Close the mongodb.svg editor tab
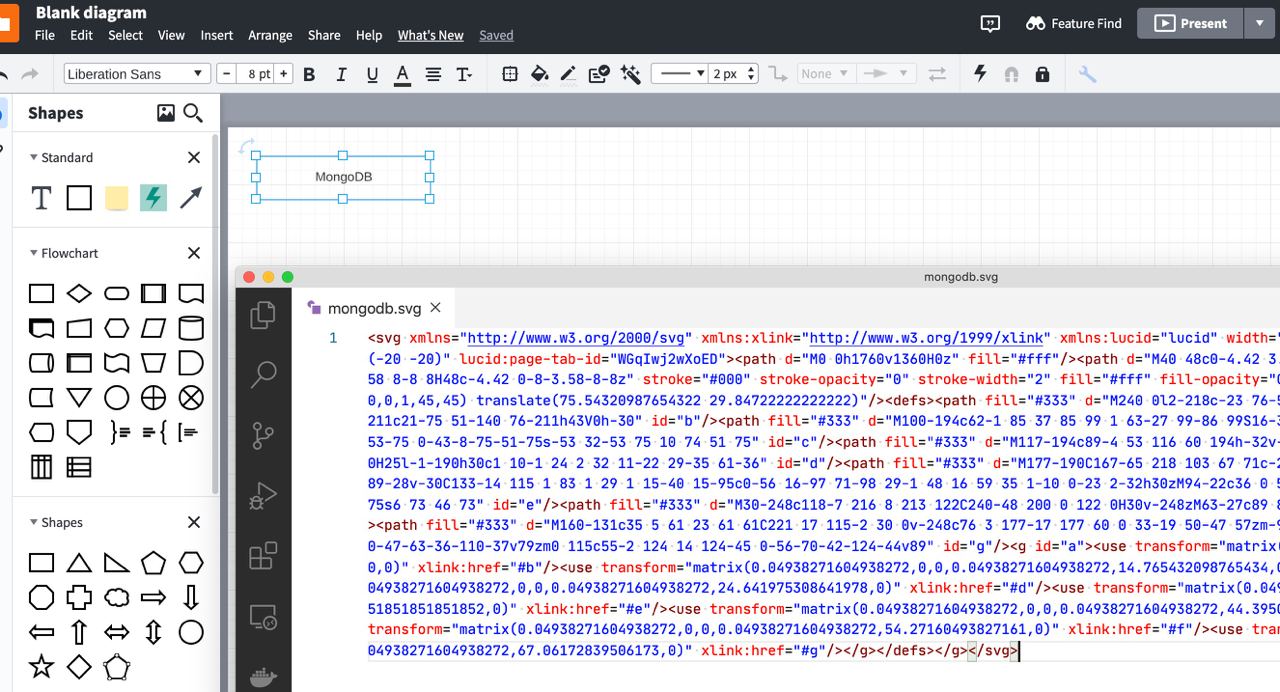Image resolution: width=1280 pixels, height=692 pixels. (435, 307)
